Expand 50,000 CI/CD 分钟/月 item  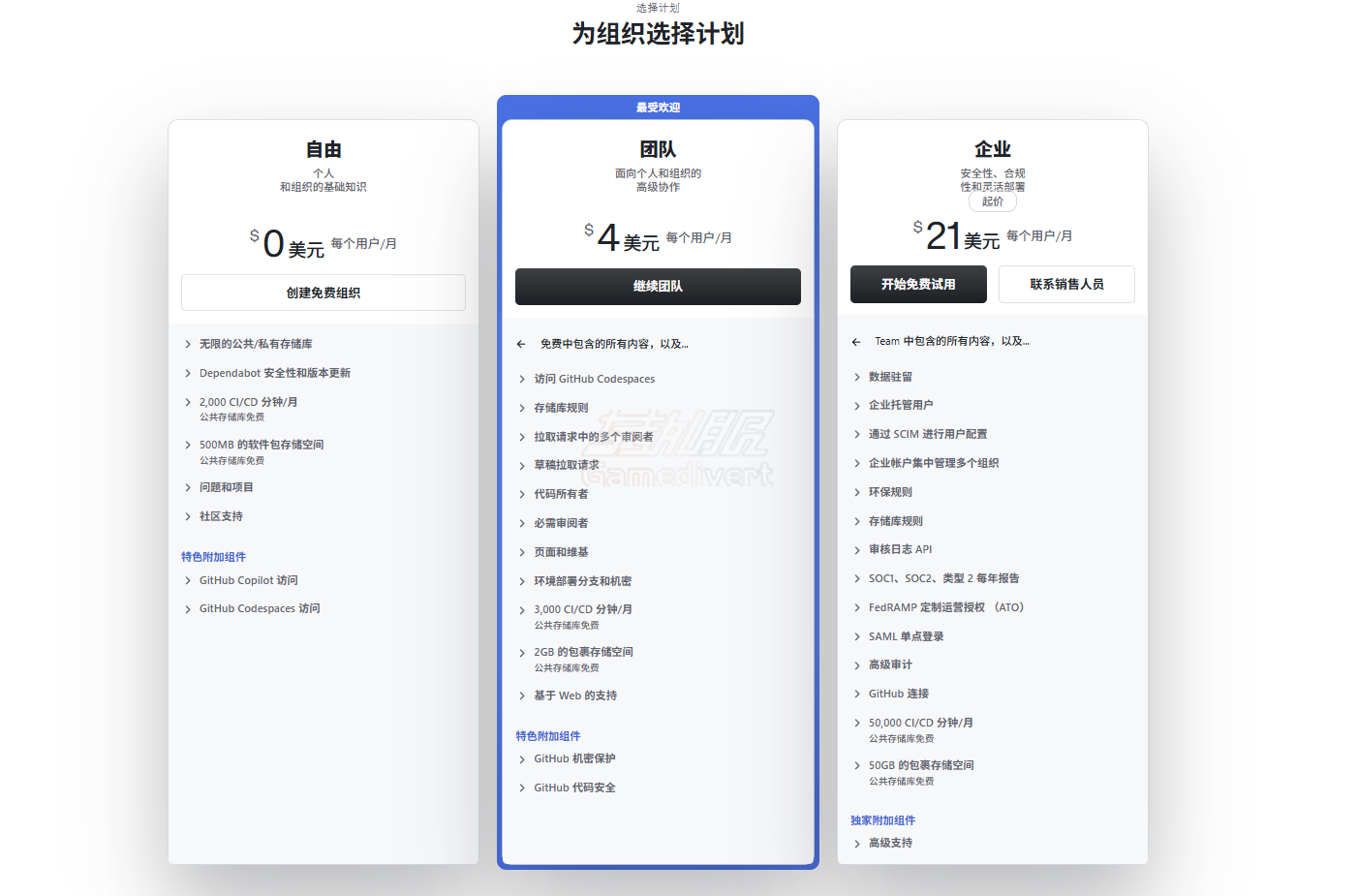tap(857, 723)
